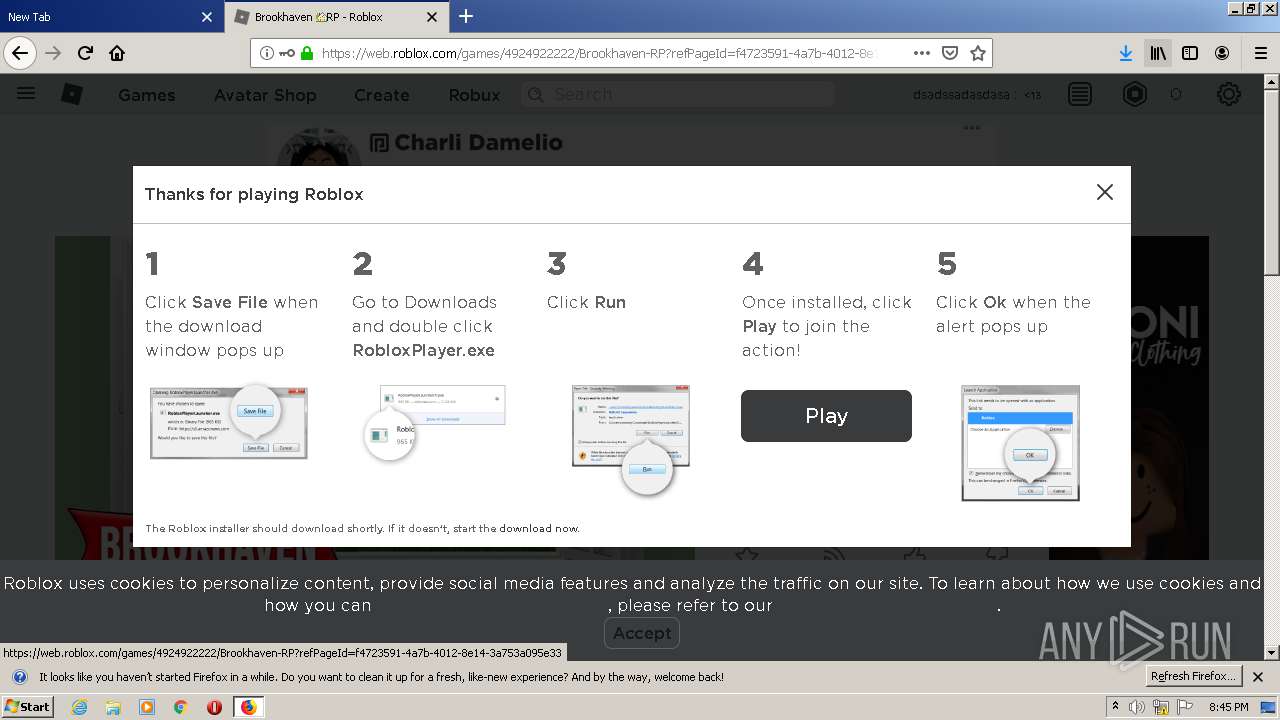
Task: Click the Run step illustration
Action: 631,439
